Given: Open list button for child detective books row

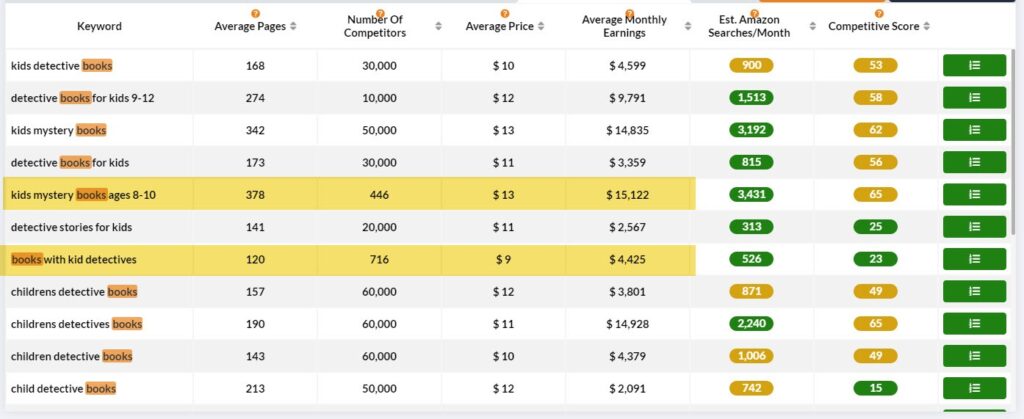Looking at the screenshot, I should 974,388.
